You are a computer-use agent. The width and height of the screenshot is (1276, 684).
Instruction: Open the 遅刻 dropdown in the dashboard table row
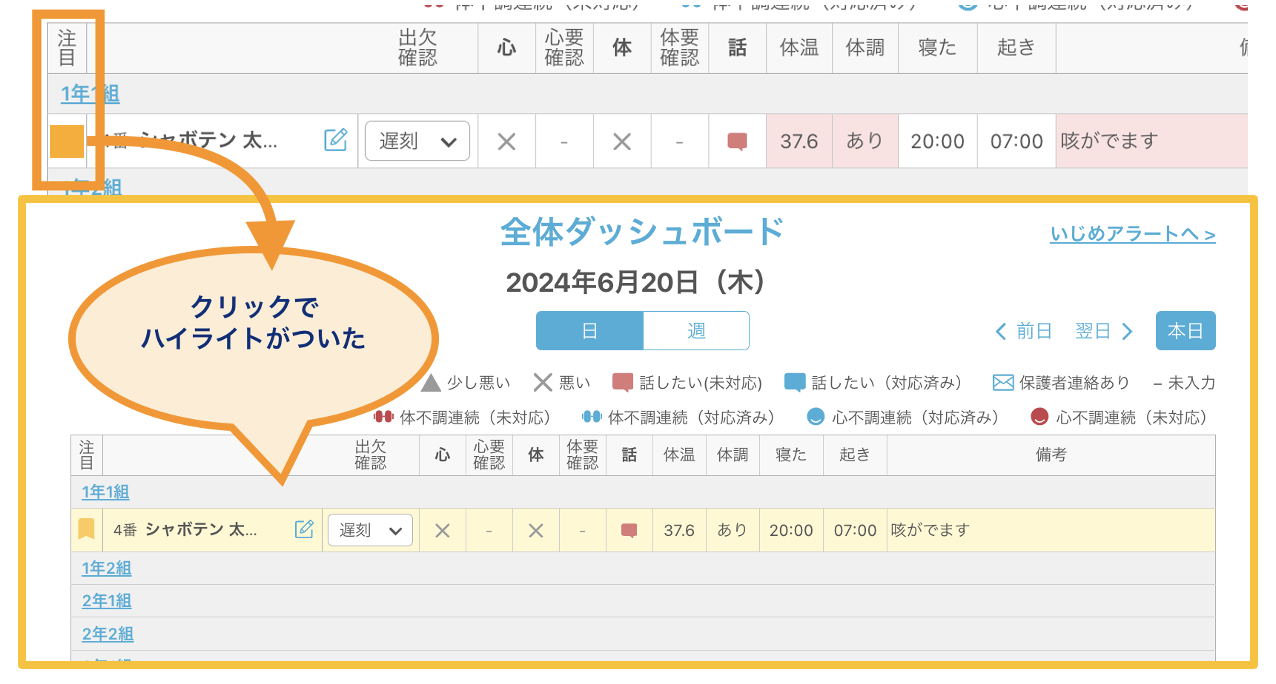tap(370, 530)
